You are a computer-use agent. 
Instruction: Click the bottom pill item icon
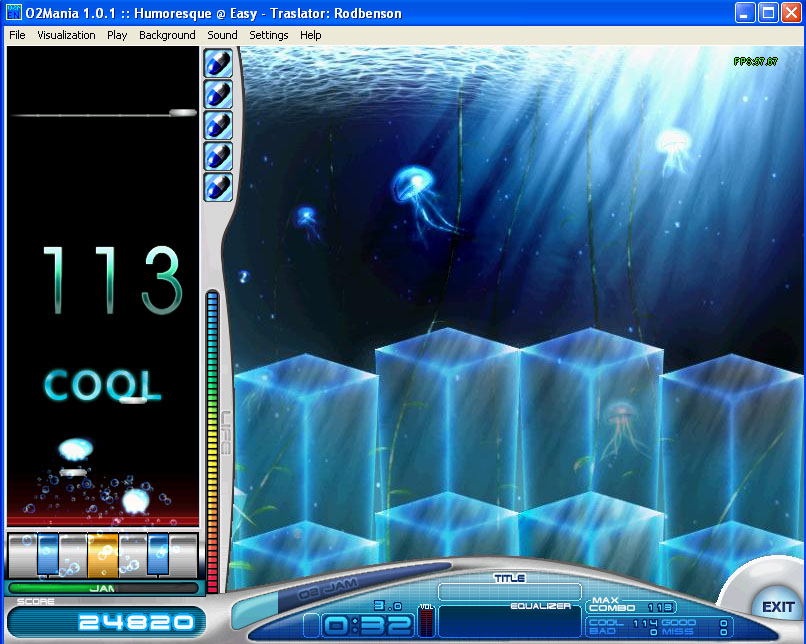tap(218, 187)
